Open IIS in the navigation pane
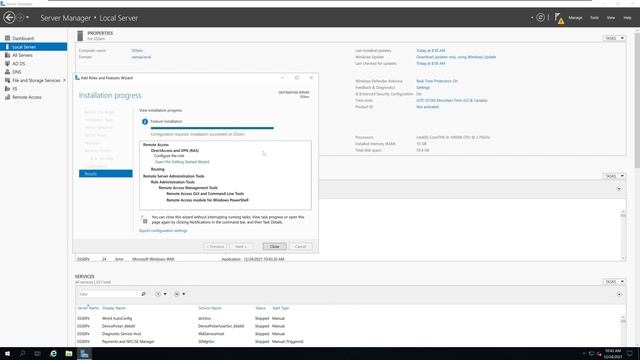Viewport: 640px width, 360px height. (15, 89)
